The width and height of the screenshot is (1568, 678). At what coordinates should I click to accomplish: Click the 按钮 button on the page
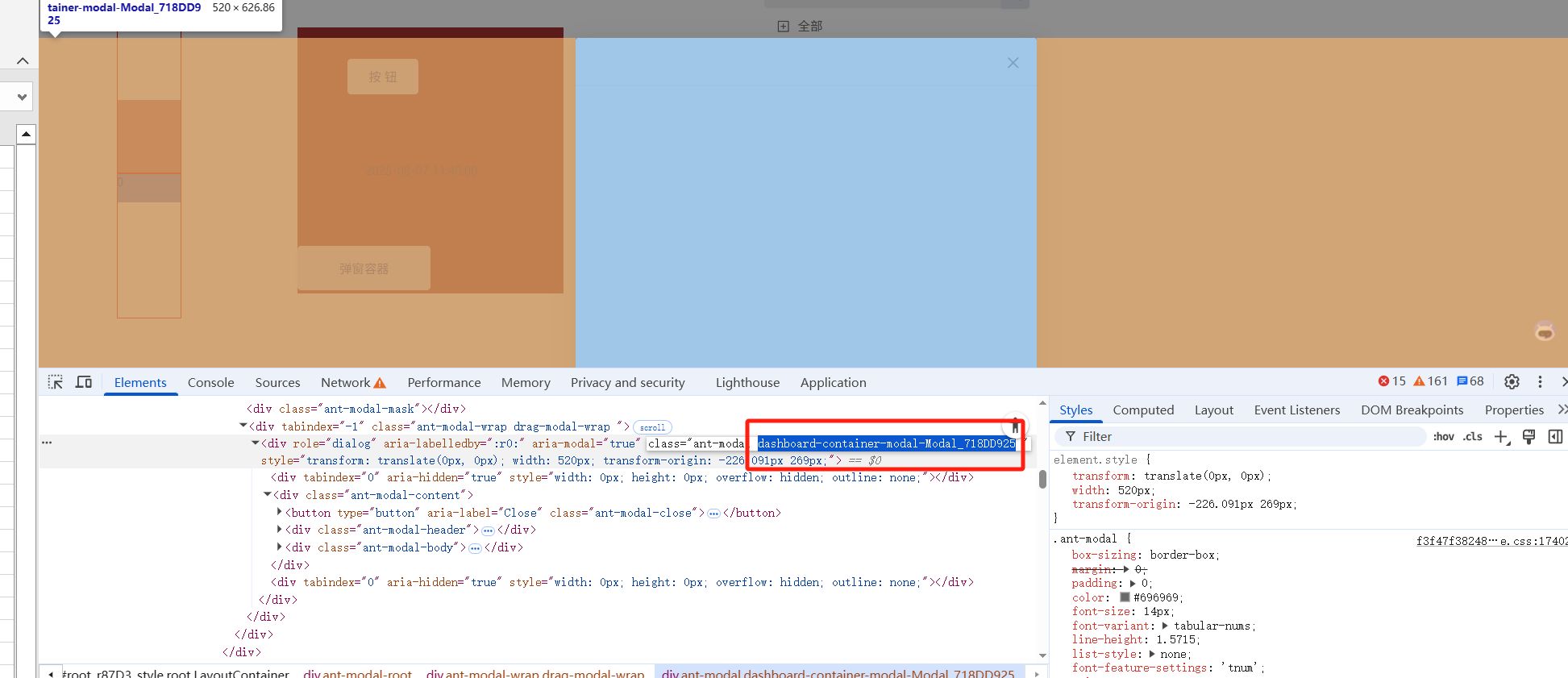coord(383,77)
